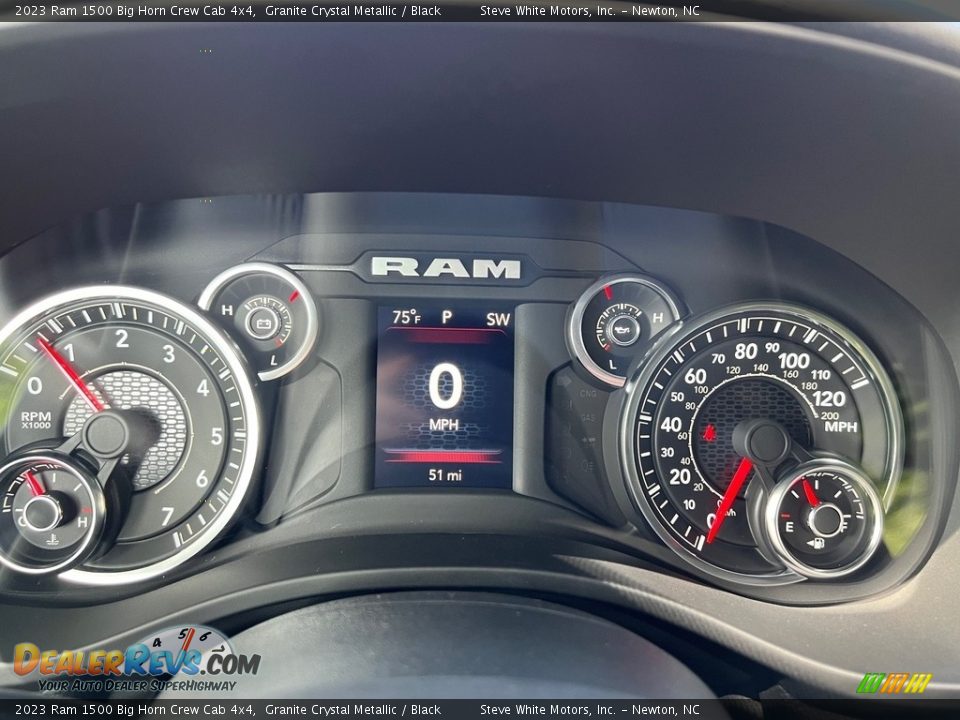The image size is (960, 720).
Task: Click the coolant temperature icon
Action: point(53,539)
